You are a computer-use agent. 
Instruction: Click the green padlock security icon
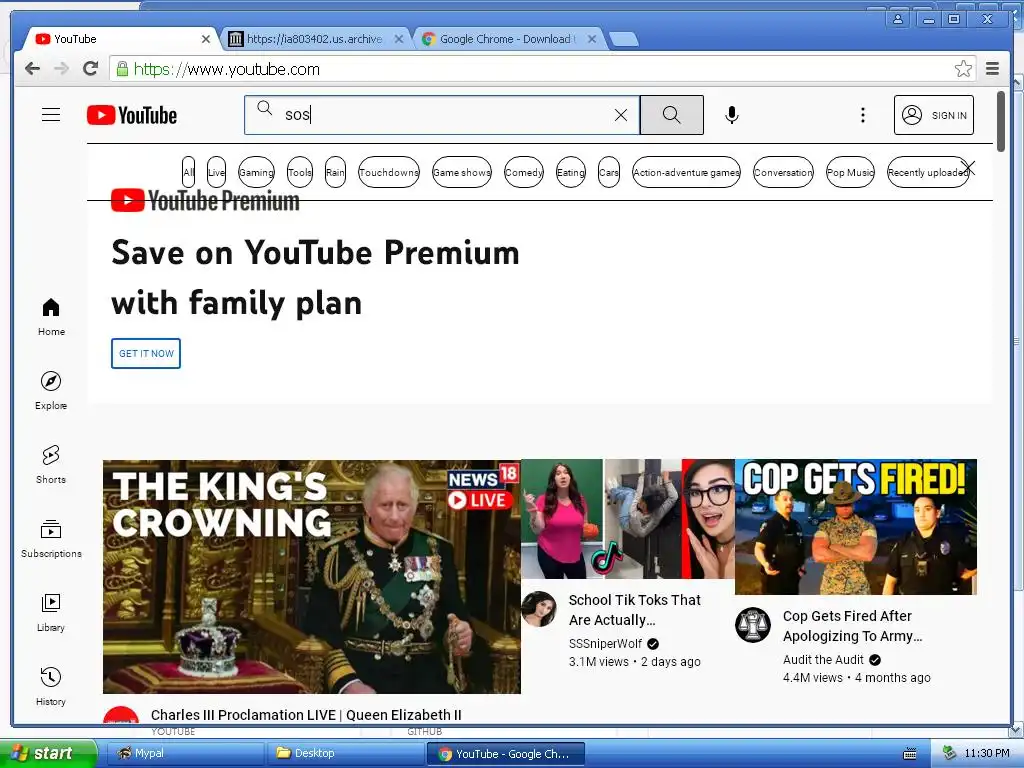pyautogui.click(x=122, y=69)
